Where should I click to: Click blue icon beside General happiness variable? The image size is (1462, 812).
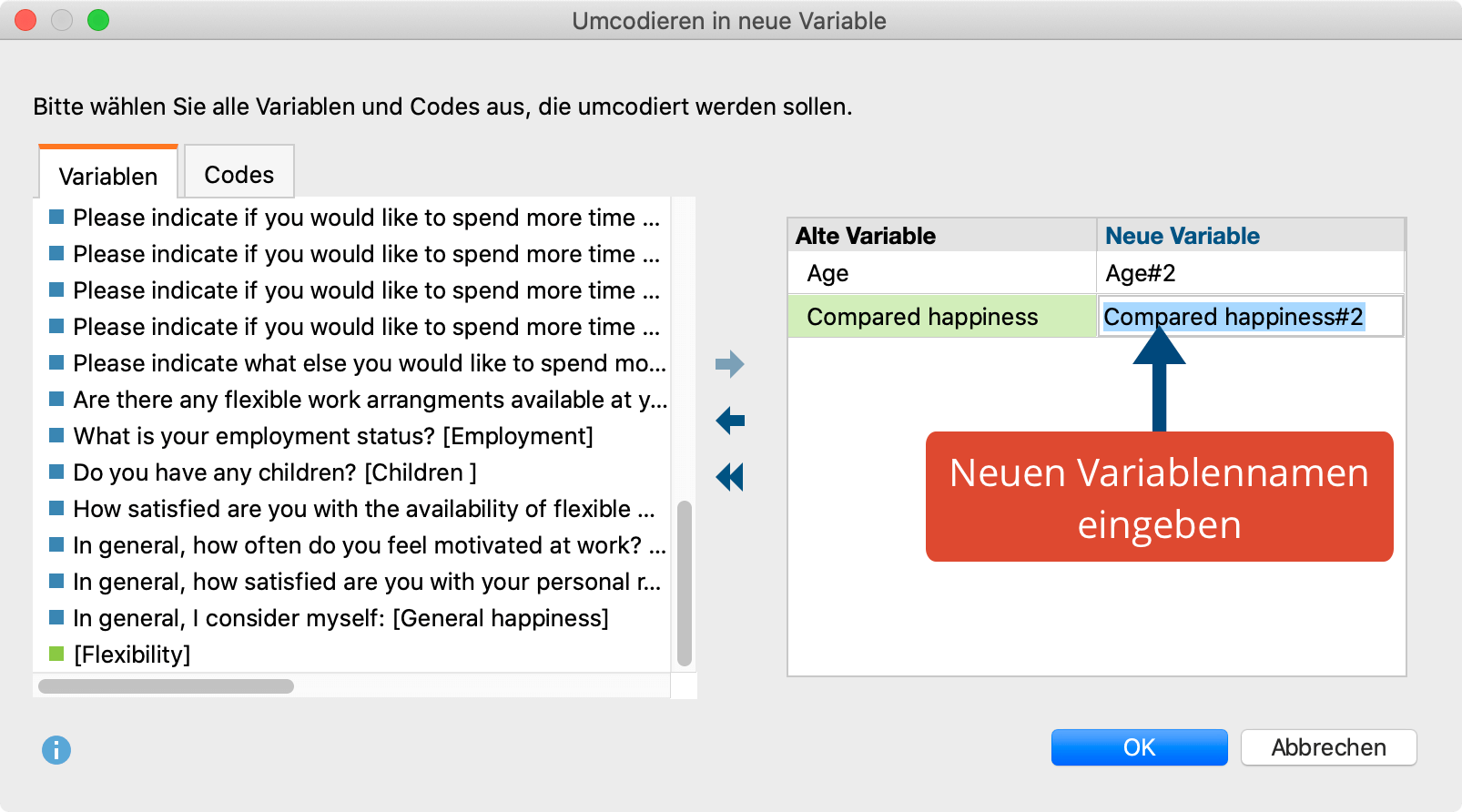[x=56, y=616]
